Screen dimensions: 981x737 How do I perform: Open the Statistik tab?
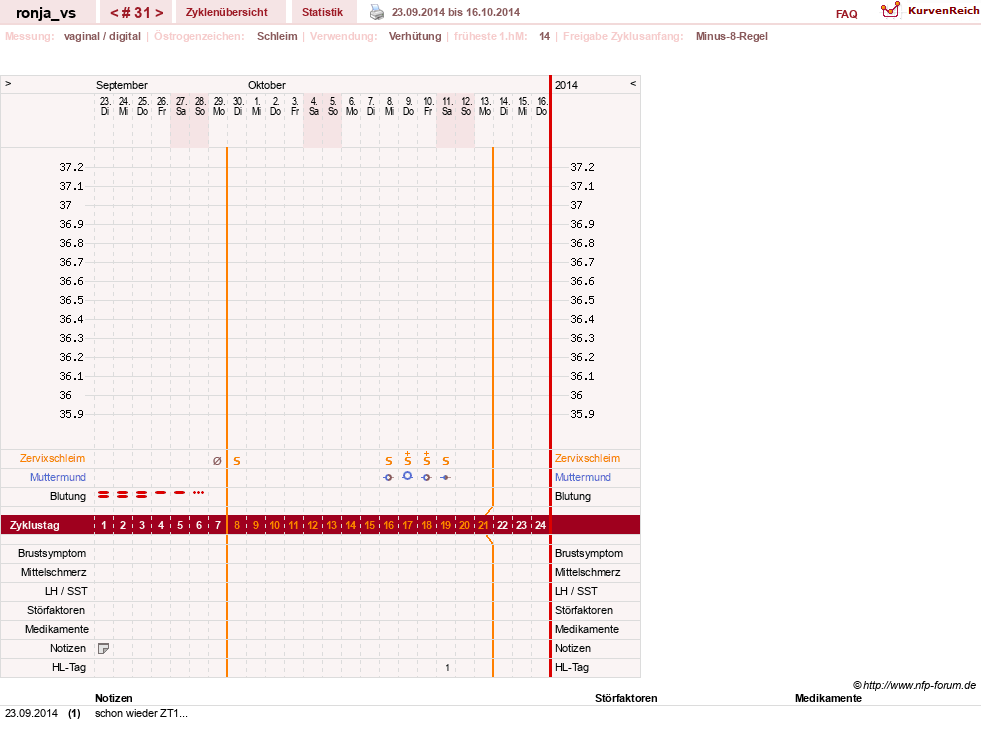pos(322,12)
